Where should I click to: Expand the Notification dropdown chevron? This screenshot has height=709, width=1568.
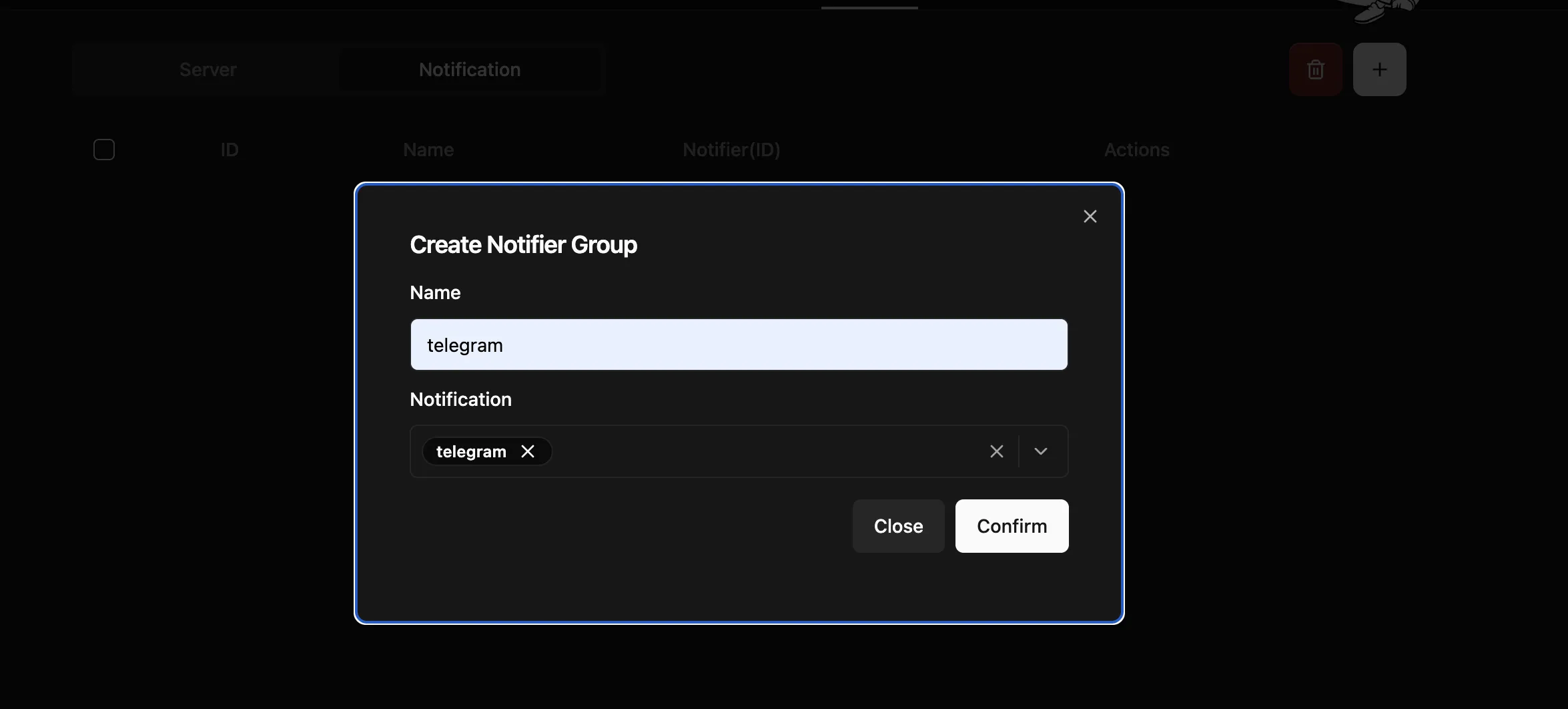tap(1040, 451)
